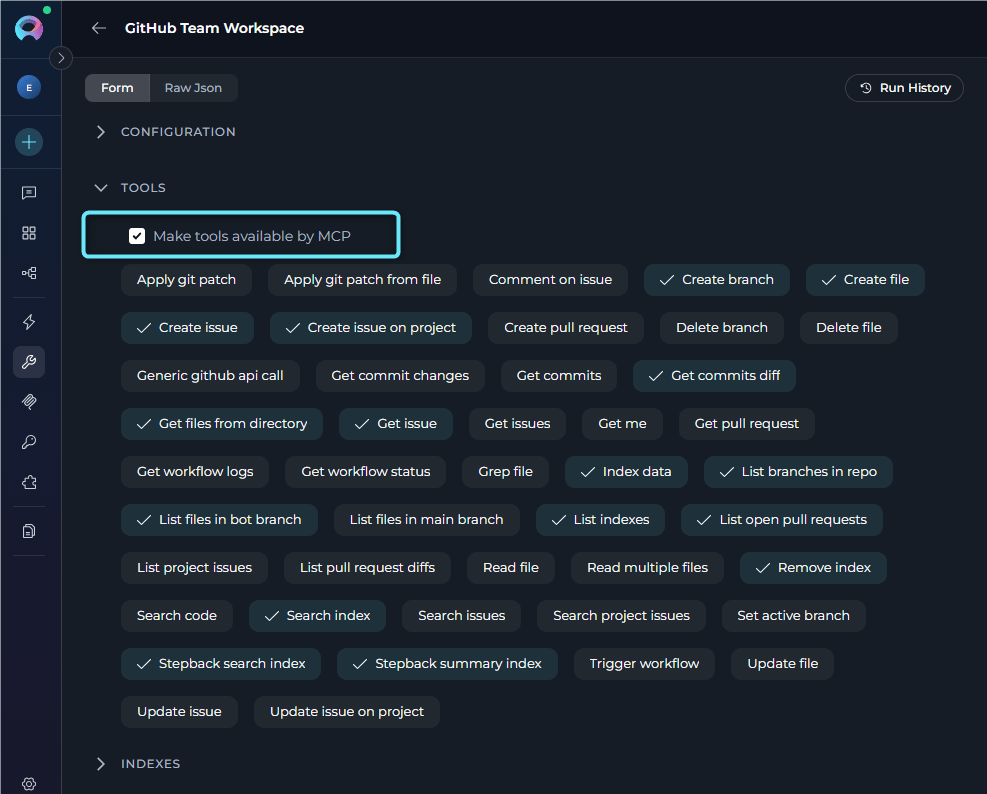Deselect Stepback summary index tool
Viewport: 987px width, 794px height.
447,664
